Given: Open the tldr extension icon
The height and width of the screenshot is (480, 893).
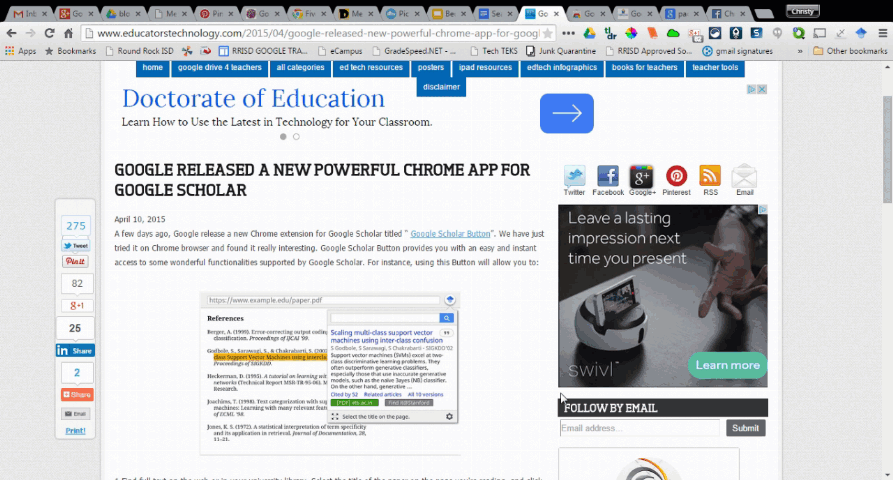Looking at the screenshot, I should pyautogui.click(x=610, y=33).
